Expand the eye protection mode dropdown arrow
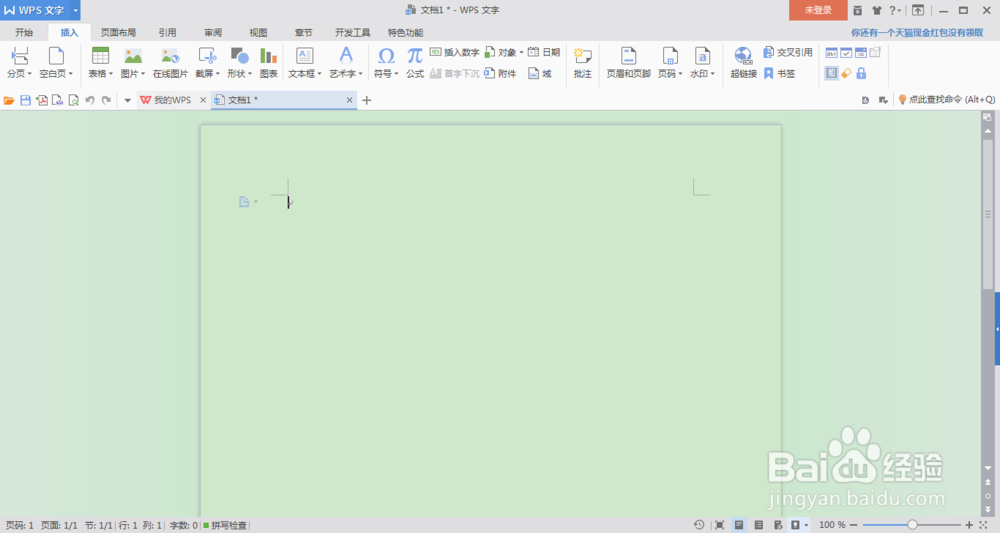The width and height of the screenshot is (1000, 533). [806, 525]
